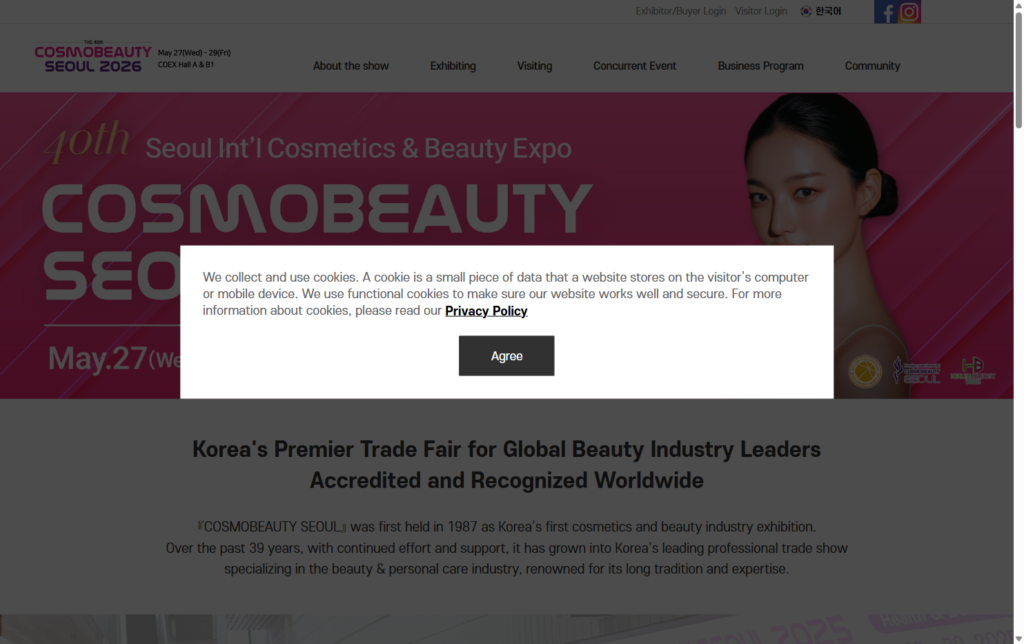Viewport: 1024px width, 644px height.
Task: Expand the Exhibiting menu
Action: point(453,66)
